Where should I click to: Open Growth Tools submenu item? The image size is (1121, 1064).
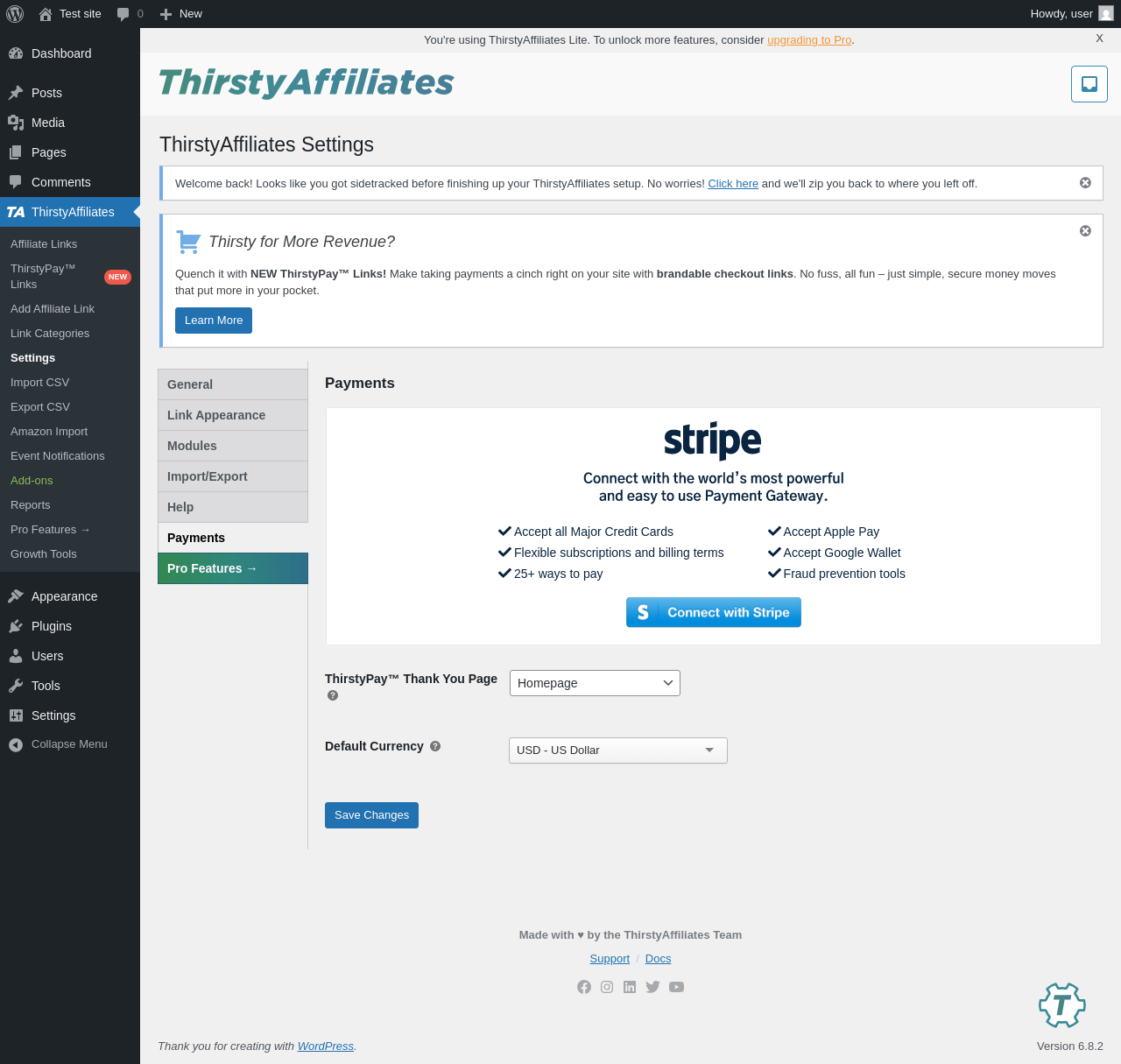coord(70,554)
